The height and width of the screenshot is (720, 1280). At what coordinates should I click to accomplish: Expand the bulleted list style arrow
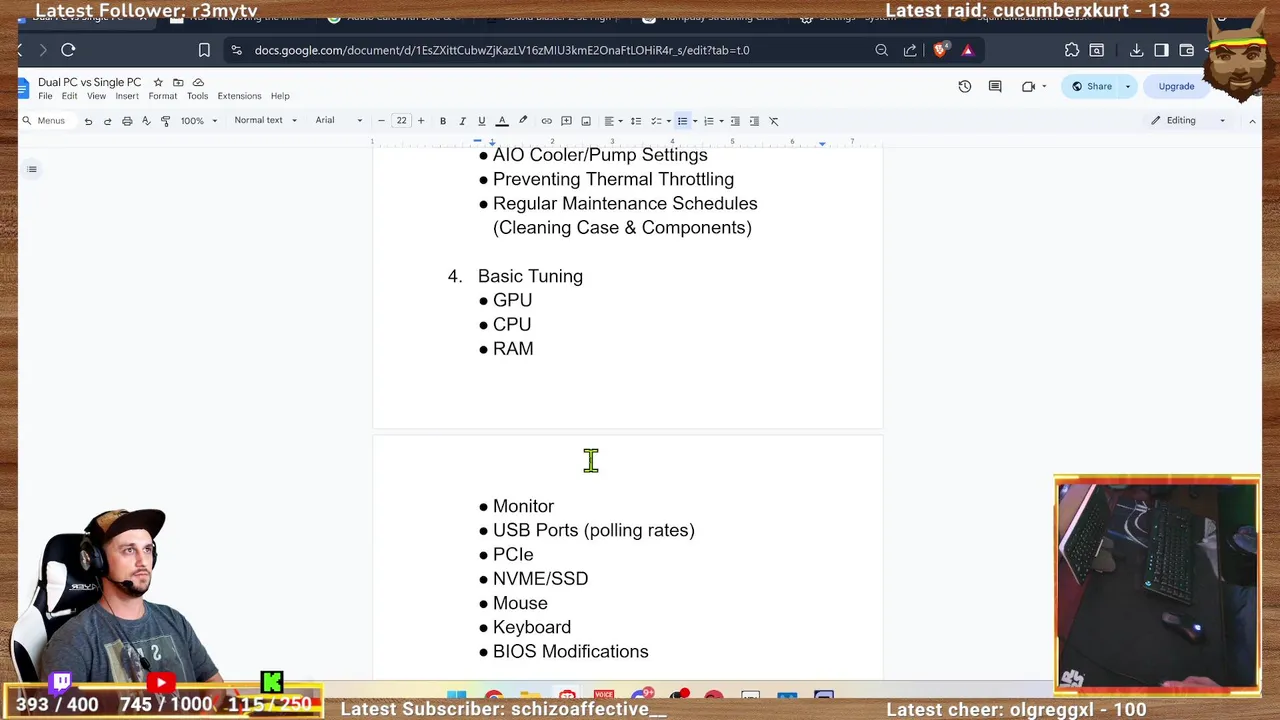[x=695, y=121]
